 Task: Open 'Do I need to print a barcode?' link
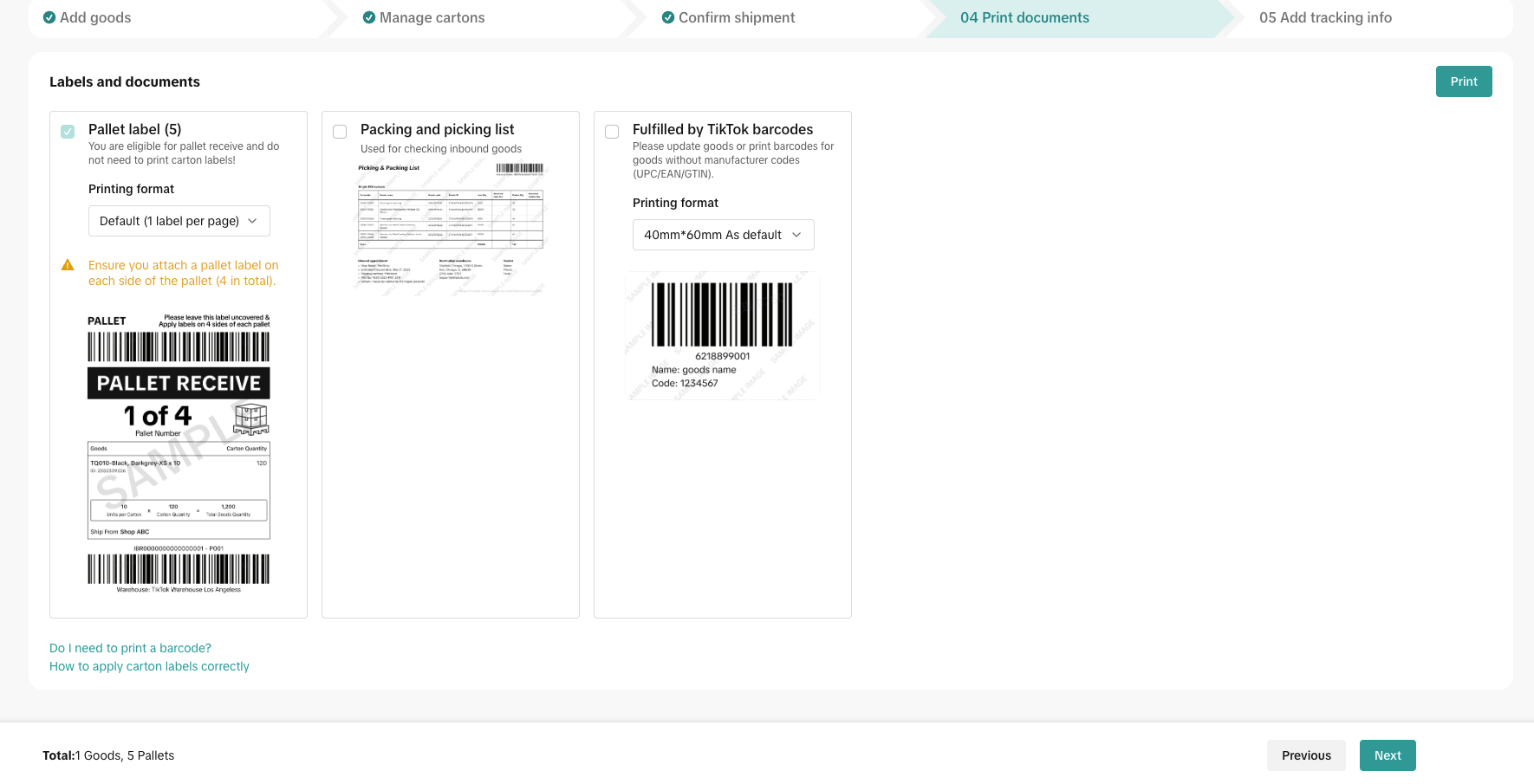[130, 648]
